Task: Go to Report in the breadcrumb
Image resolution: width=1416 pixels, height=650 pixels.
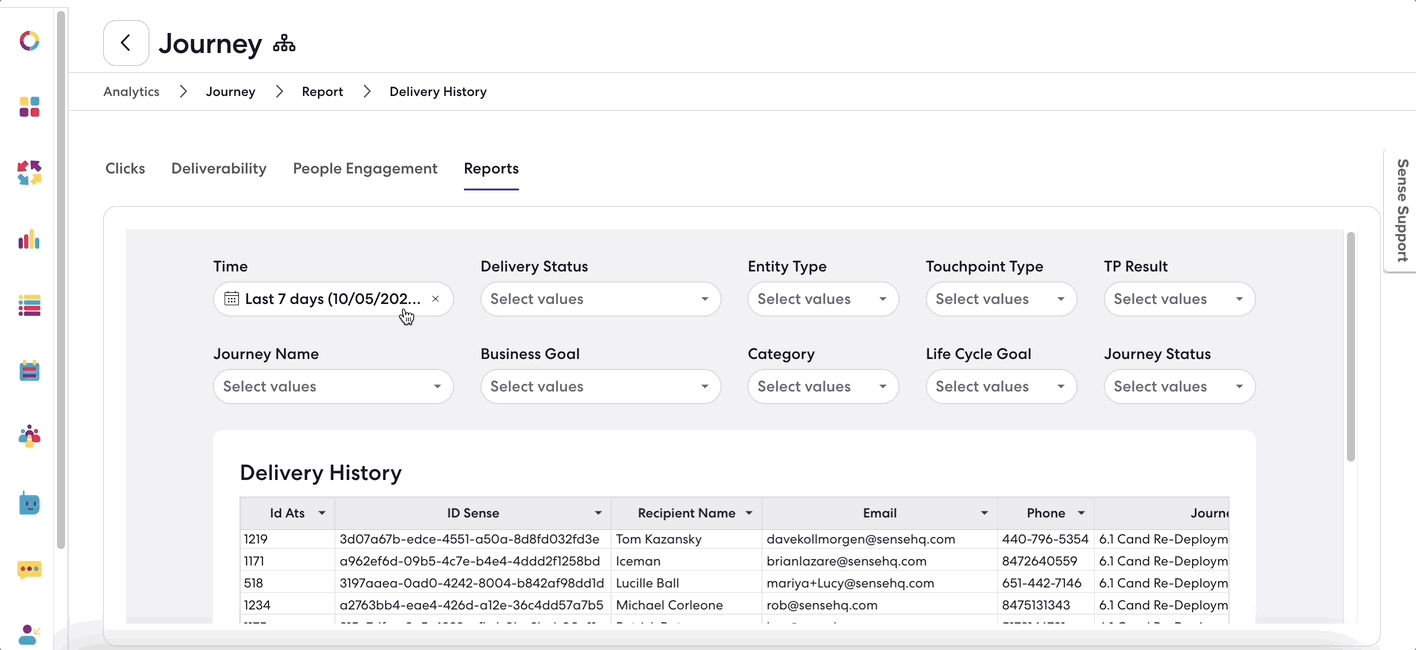Action: [x=322, y=91]
